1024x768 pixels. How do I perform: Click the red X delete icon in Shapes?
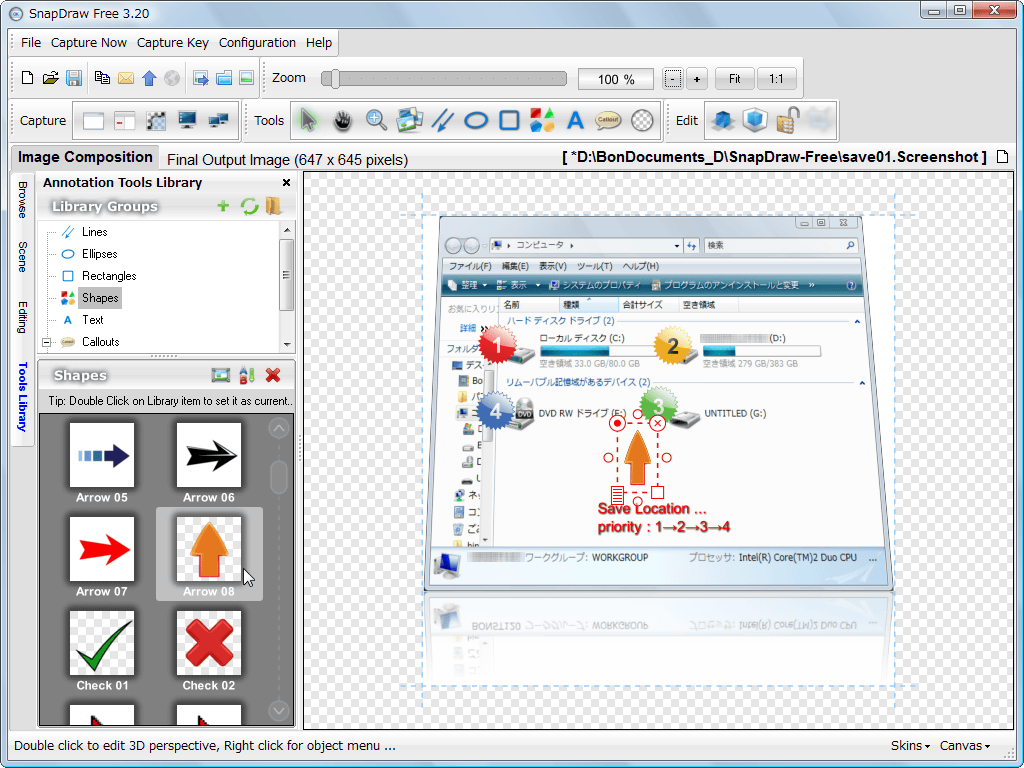click(x=273, y=375)
